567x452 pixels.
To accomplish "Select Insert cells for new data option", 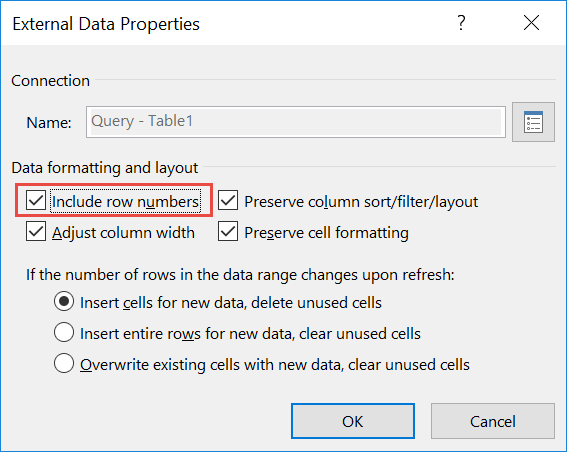I will (64, 302).
